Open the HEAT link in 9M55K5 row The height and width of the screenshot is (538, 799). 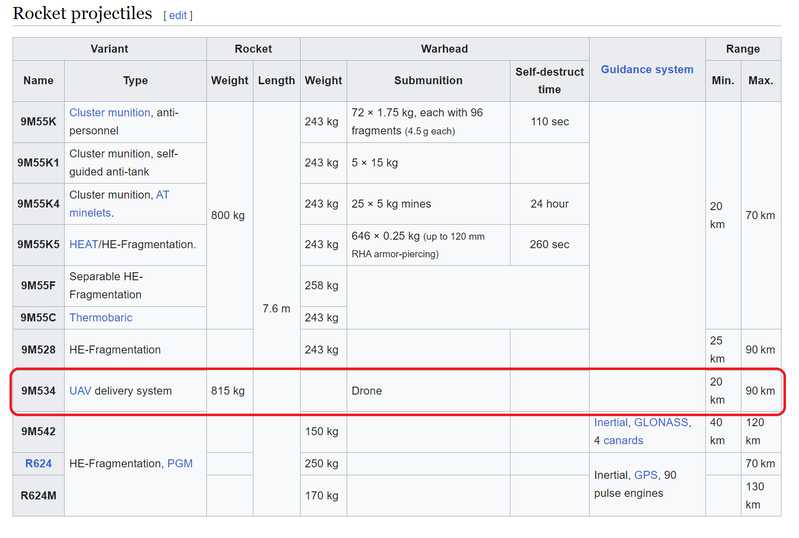click(82, 244)
